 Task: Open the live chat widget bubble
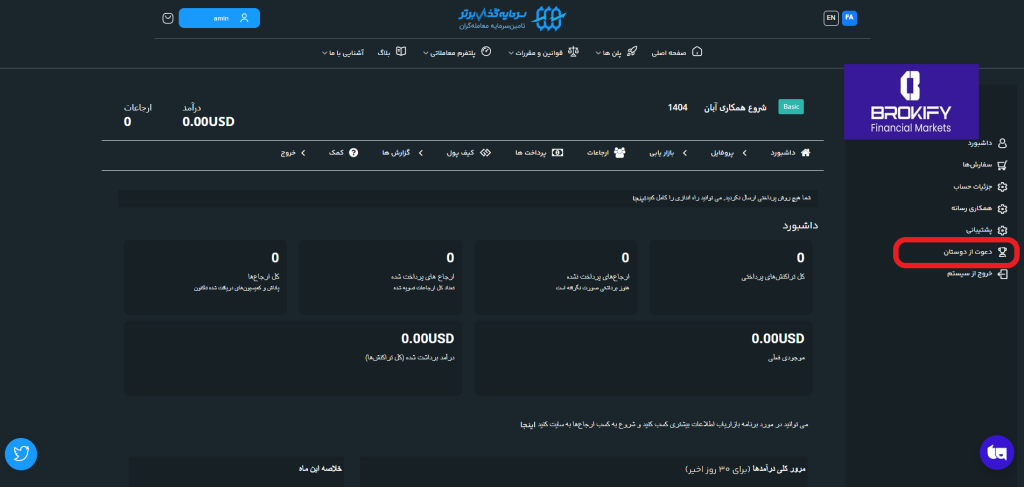tap(996, 452)
